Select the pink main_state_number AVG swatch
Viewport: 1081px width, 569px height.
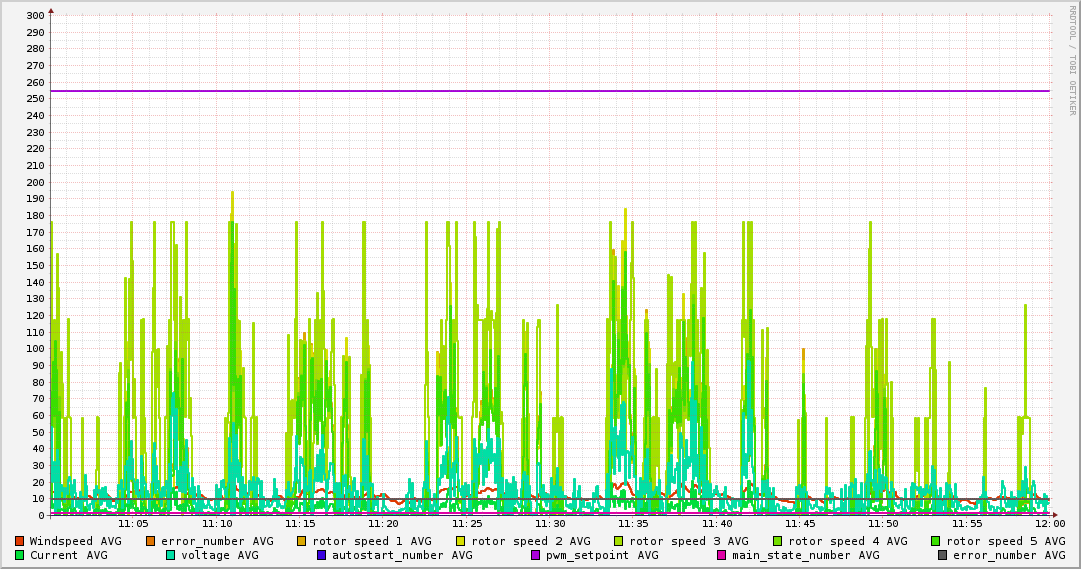[721, 555]
